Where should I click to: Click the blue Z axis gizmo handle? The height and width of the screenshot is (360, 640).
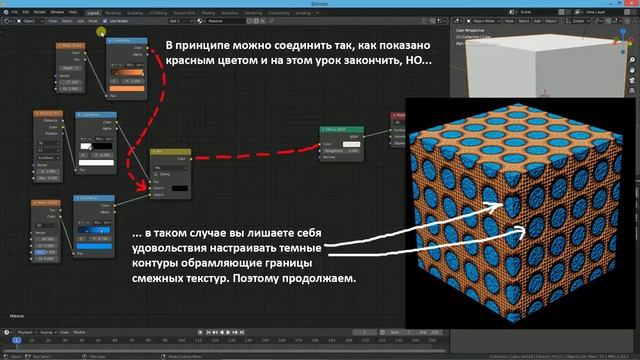coord(623,31)
